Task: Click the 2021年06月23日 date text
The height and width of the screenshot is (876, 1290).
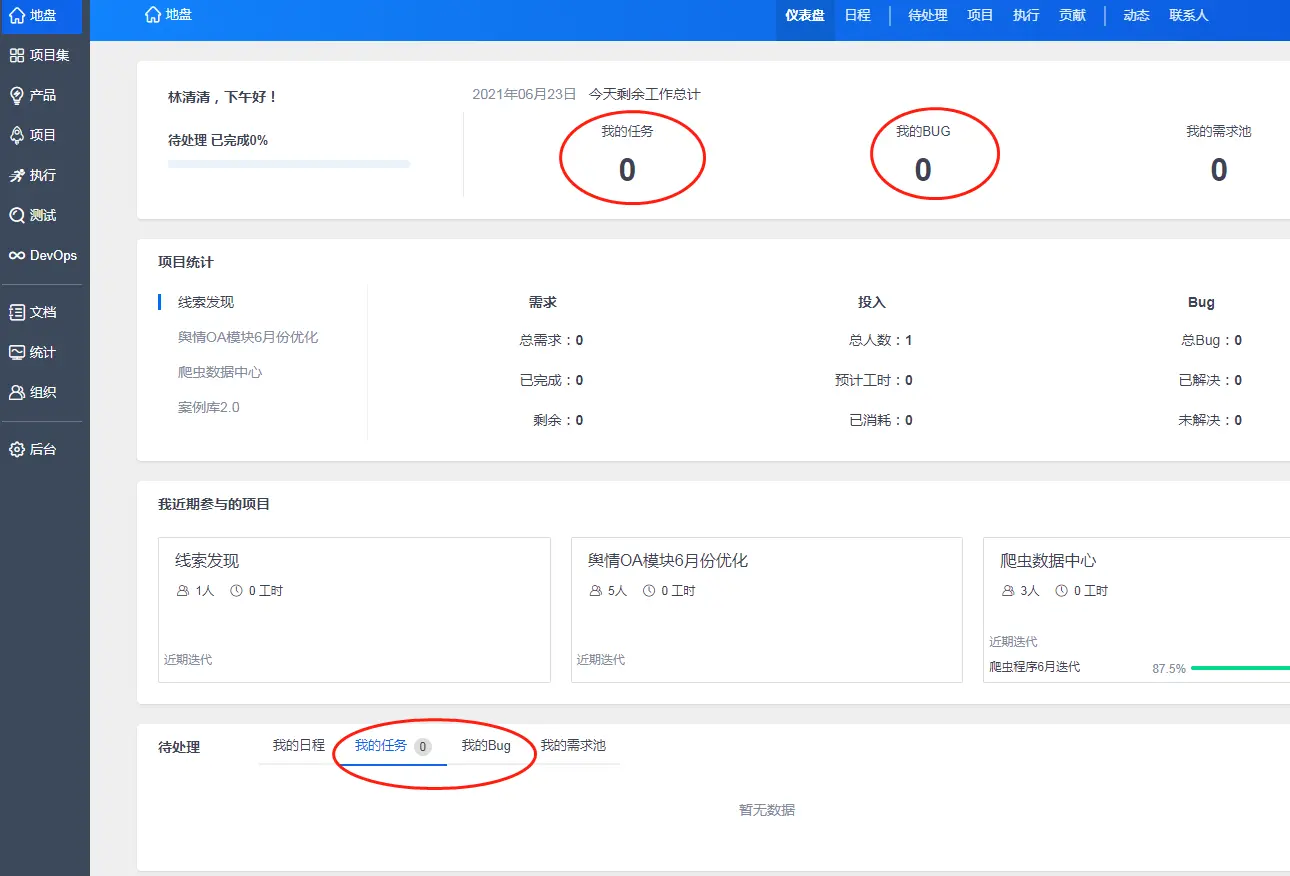Action: point(524,94)
